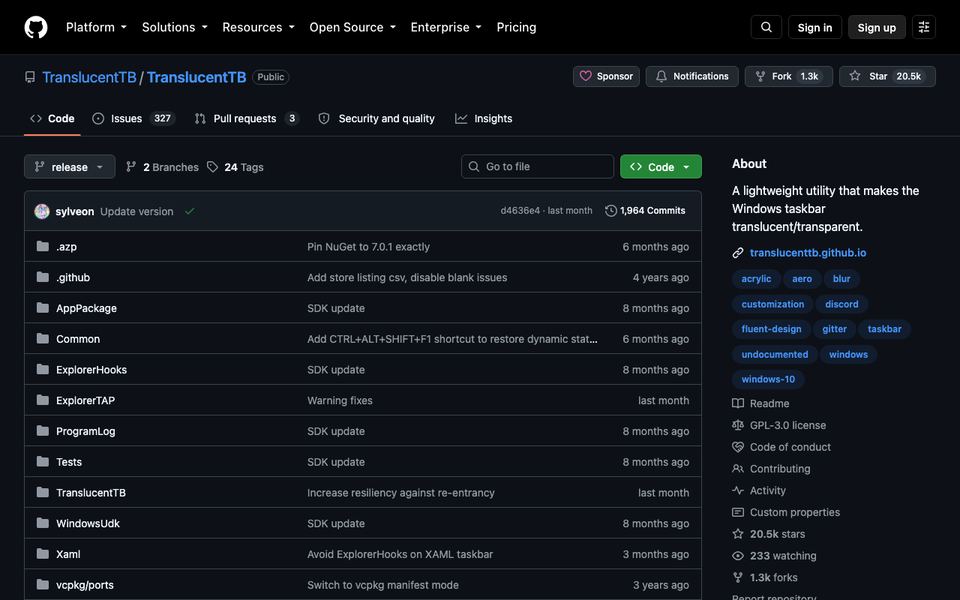Click the .azp folder icon
The height and width of the screenshot is (600, 960).
tap(42, 246)
